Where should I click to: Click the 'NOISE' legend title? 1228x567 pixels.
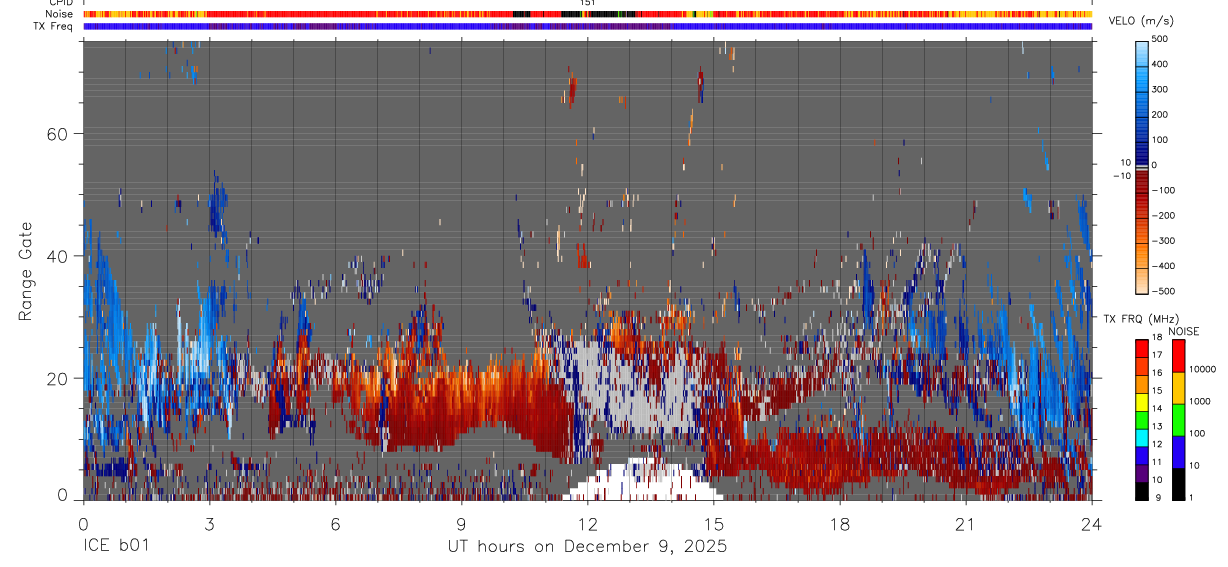(x=1183, y=330)
